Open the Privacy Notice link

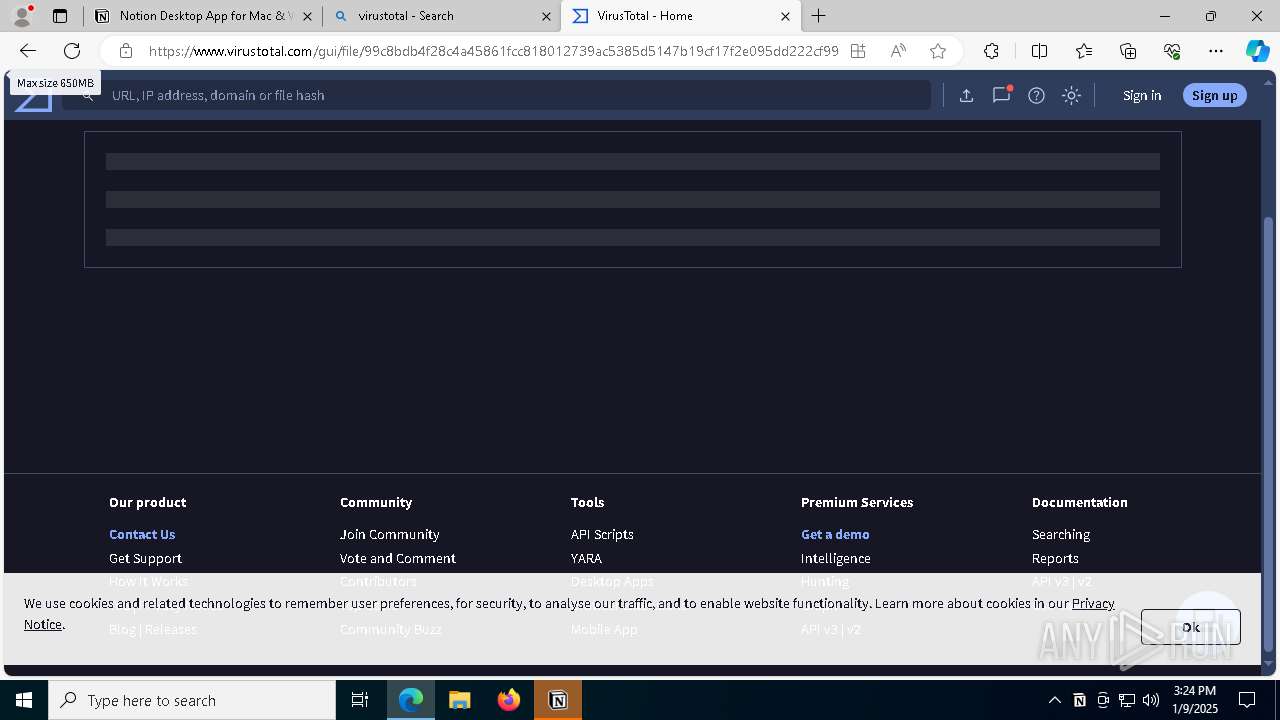point(1093,603)
